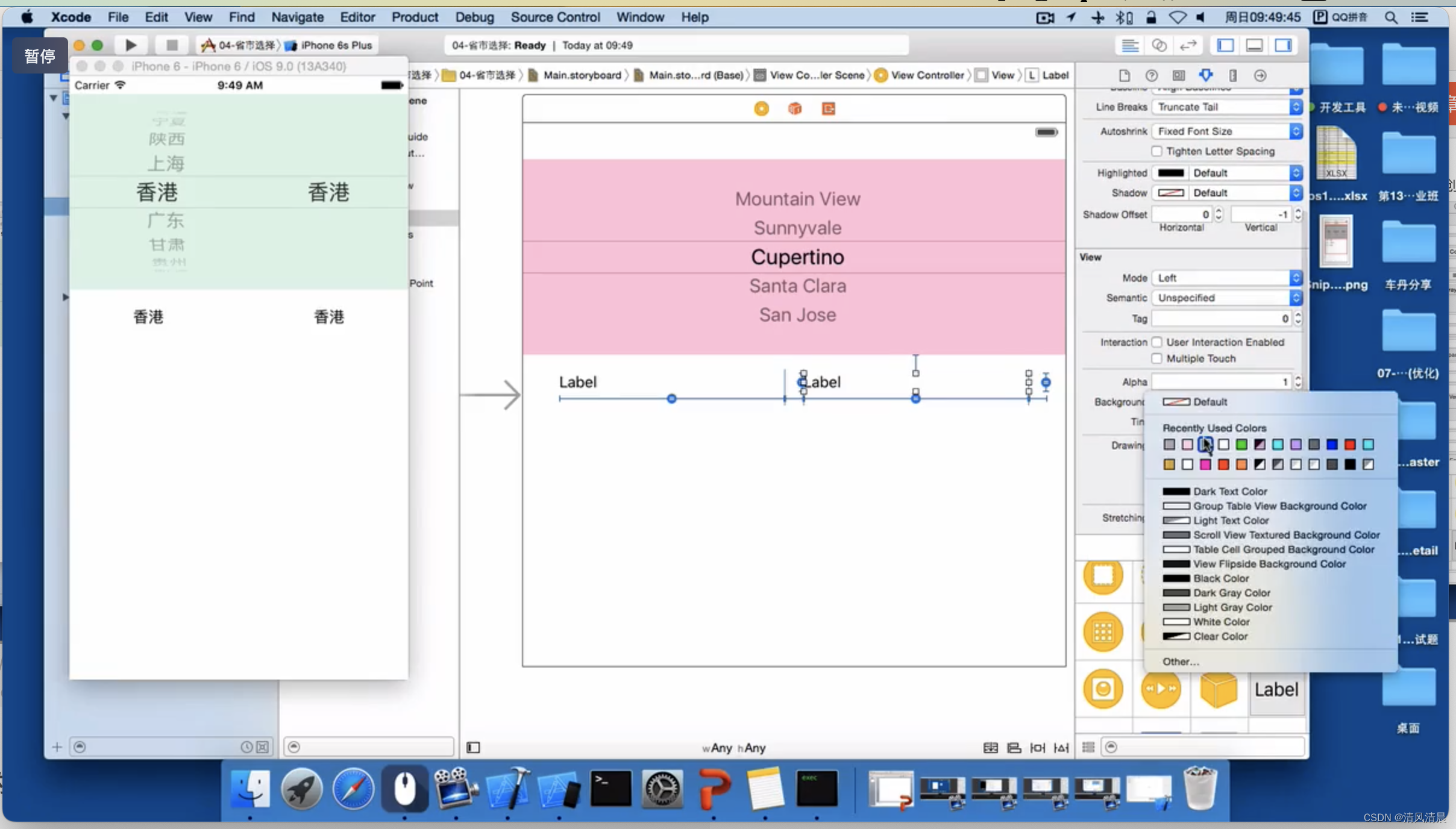Pick the green recently used color swatch

[x=1241, y=445]
